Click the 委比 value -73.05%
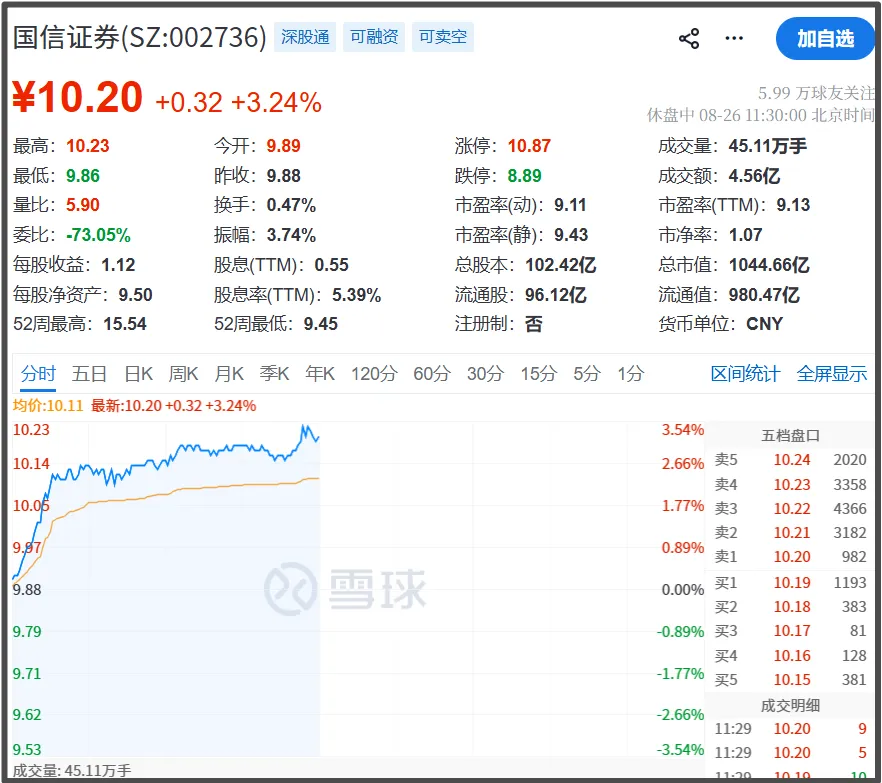Image resolution: width=882 pixels, height=783 pixels. [98, 235]
